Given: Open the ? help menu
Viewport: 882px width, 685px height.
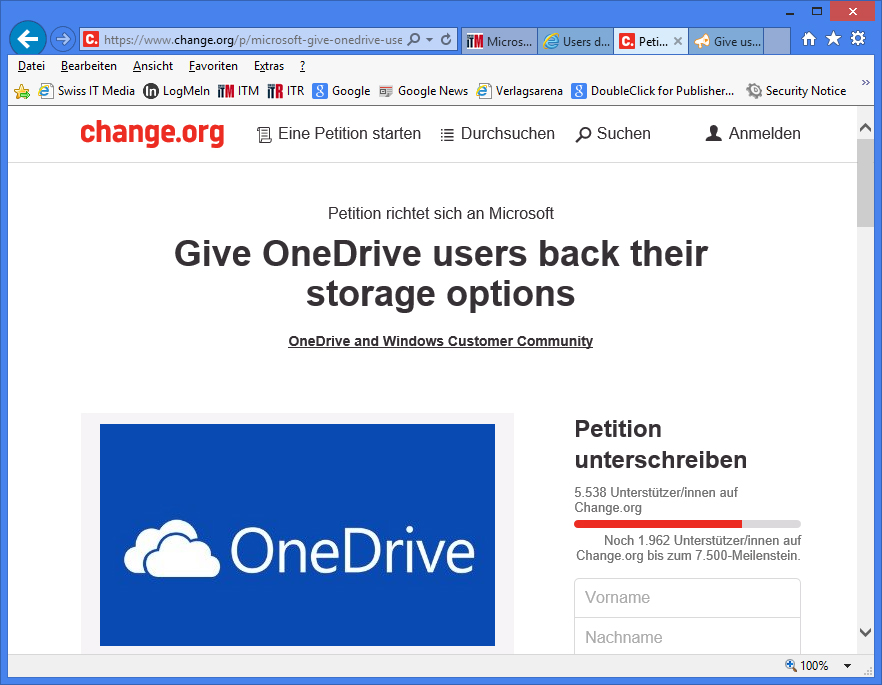Looking at the screenshot, I should [x=303, y=66].
